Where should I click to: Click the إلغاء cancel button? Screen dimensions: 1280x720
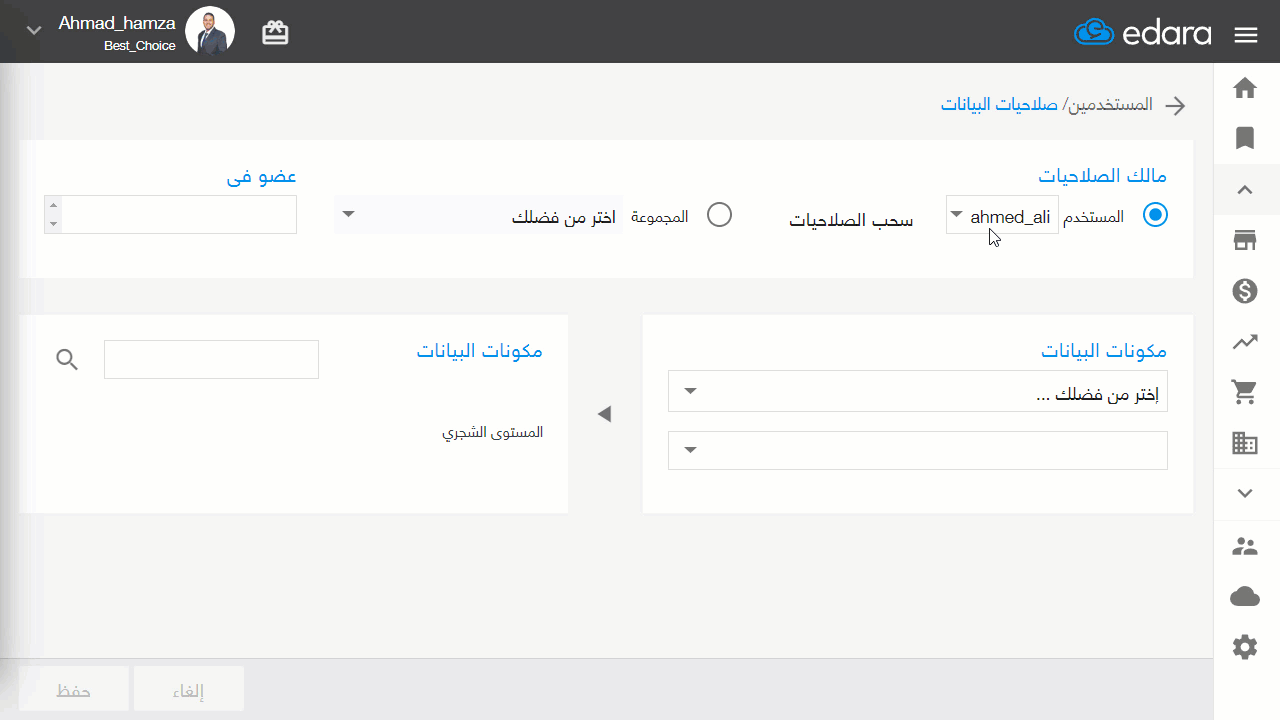189,691
